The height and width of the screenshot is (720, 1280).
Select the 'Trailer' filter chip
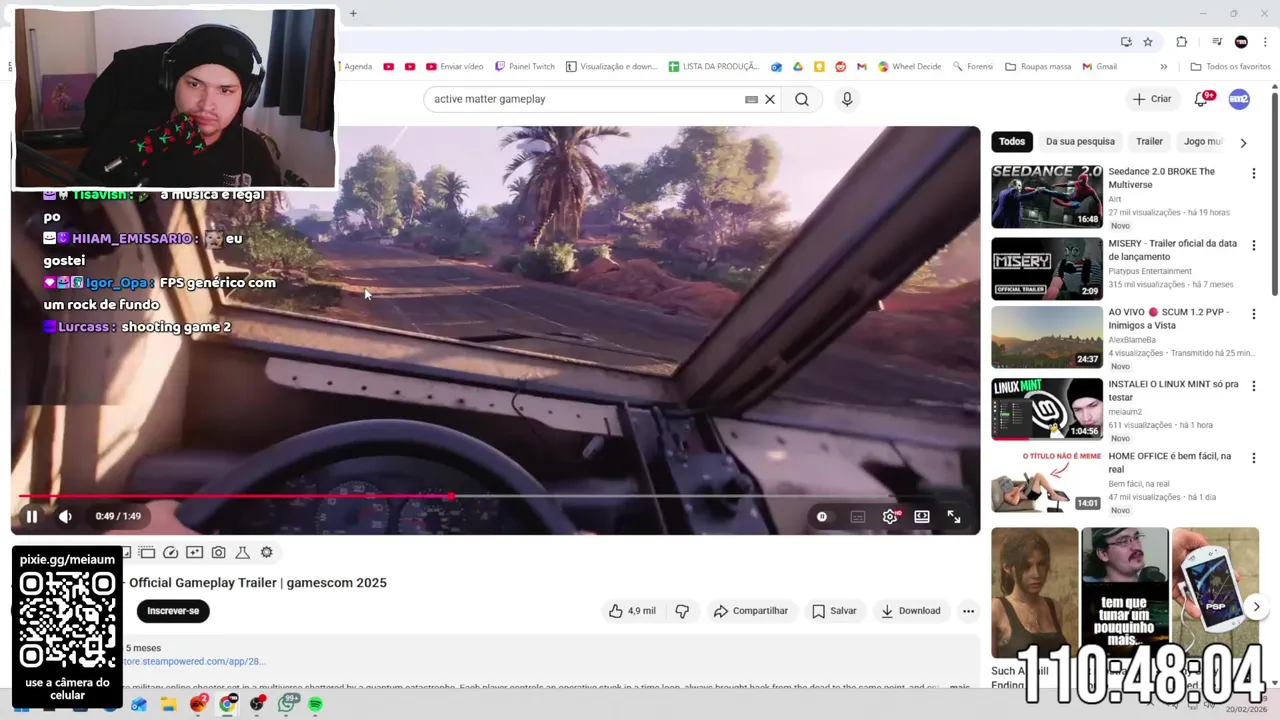1149,141
